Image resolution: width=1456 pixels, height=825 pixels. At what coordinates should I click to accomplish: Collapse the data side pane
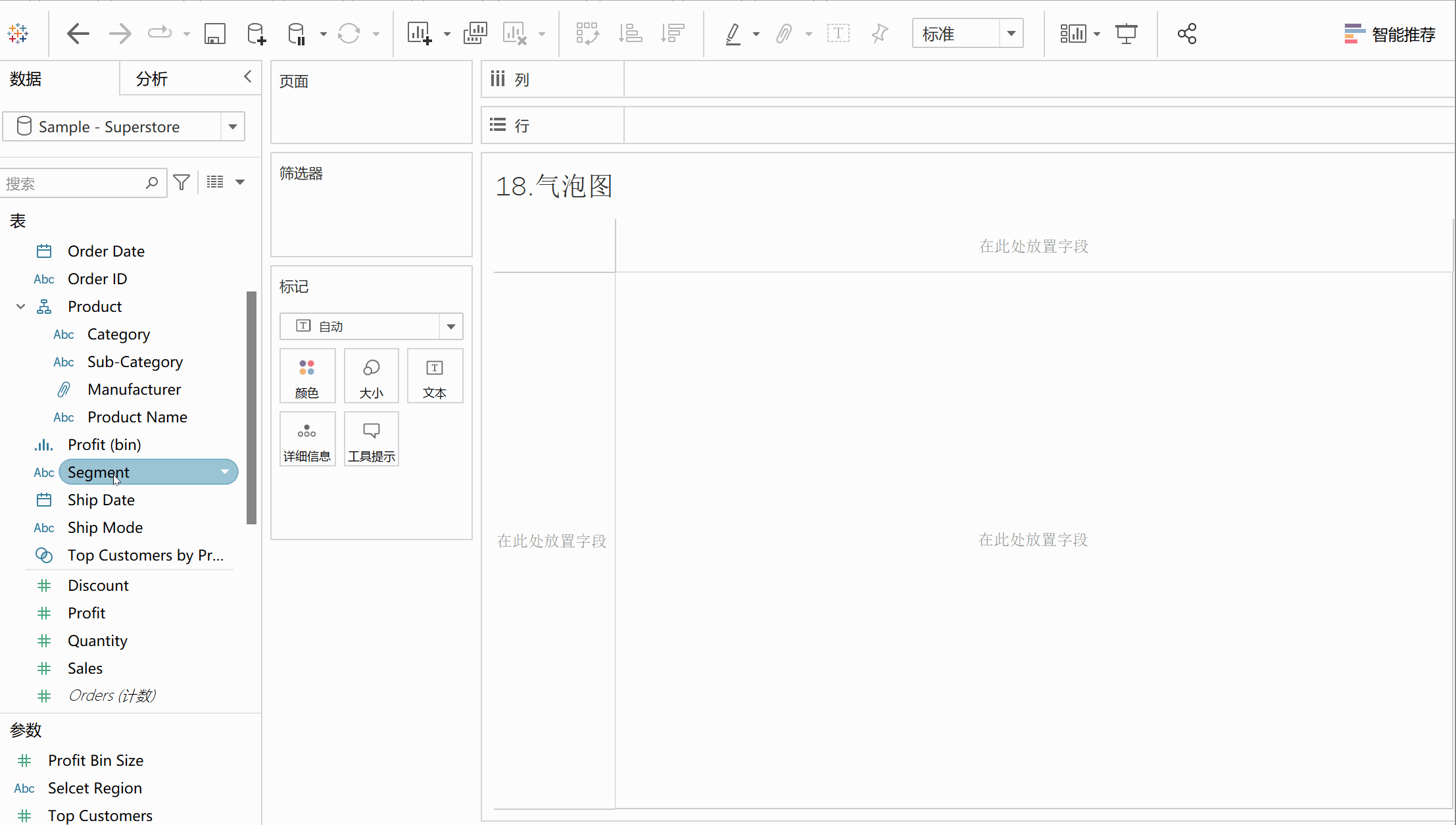point(247,77)
